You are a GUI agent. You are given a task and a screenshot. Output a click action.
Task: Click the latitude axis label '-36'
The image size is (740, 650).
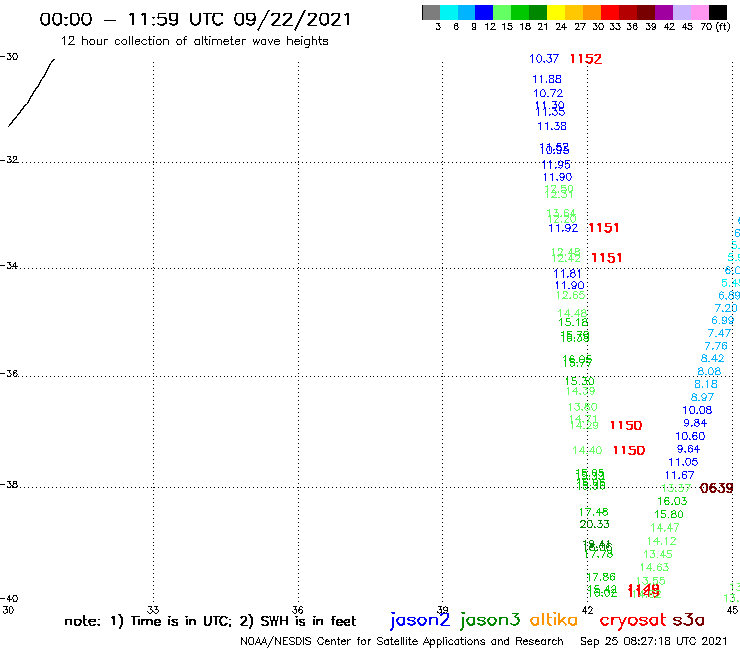tap(9, 374)
